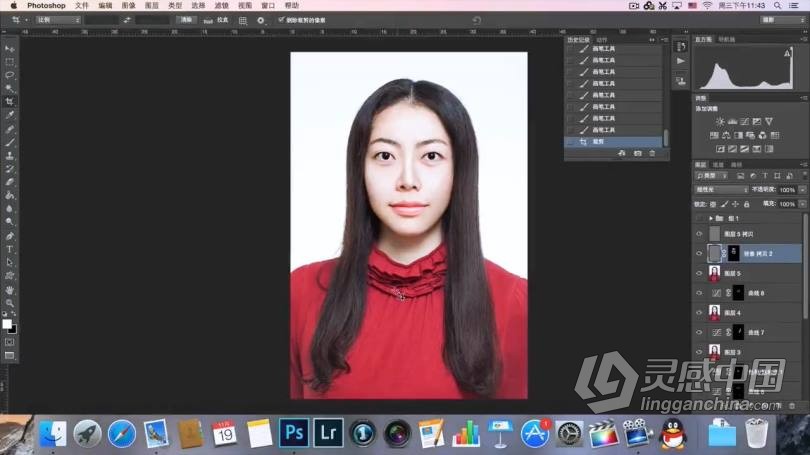The height and width of the screenshot is (455, 810).
Task: Select the Quick Selection tool
Action: [x=10, y=88]
